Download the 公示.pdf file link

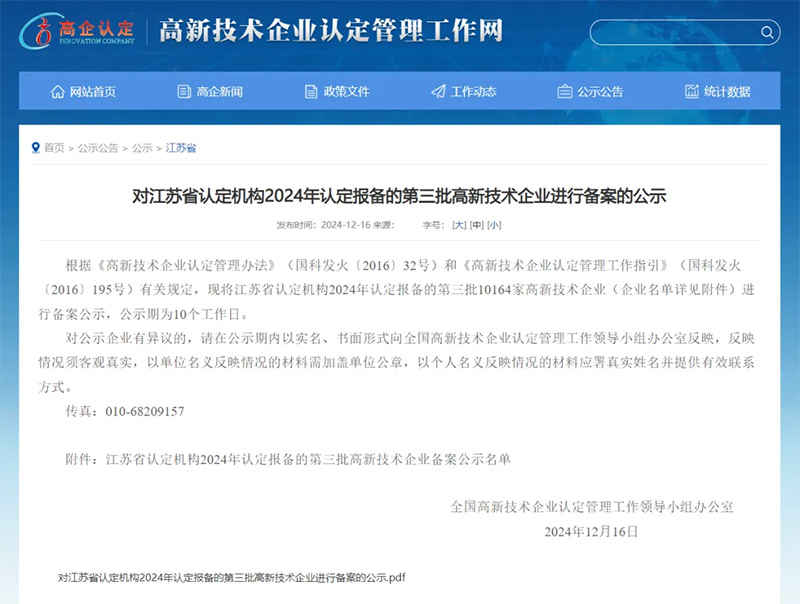pyautogui.click(x=232, y=577)
